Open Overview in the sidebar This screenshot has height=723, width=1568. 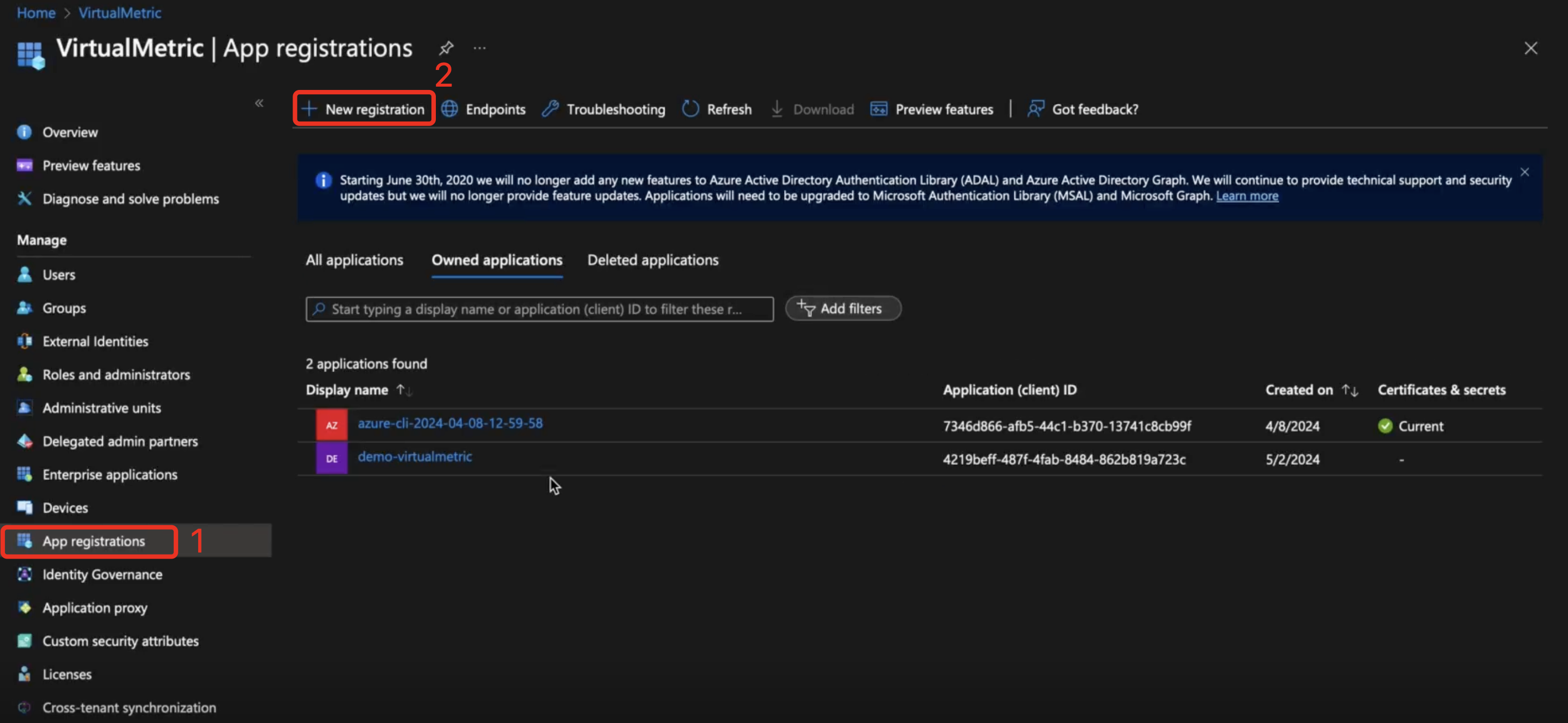point(70,132)
